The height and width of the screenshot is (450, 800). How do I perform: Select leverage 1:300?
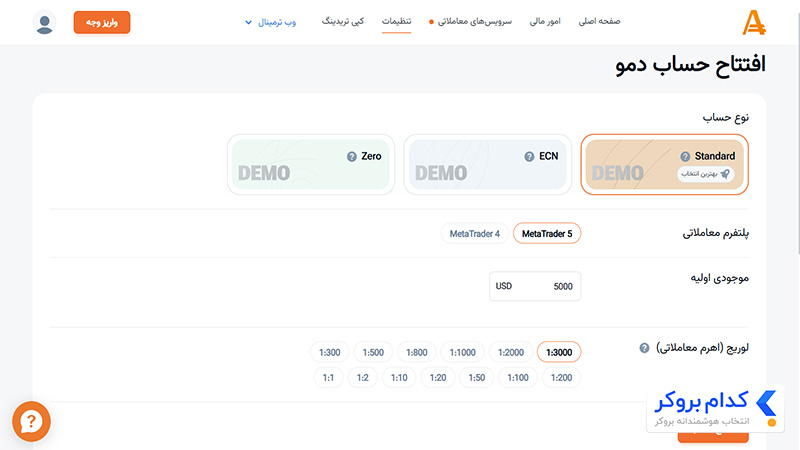click(330, 352)
